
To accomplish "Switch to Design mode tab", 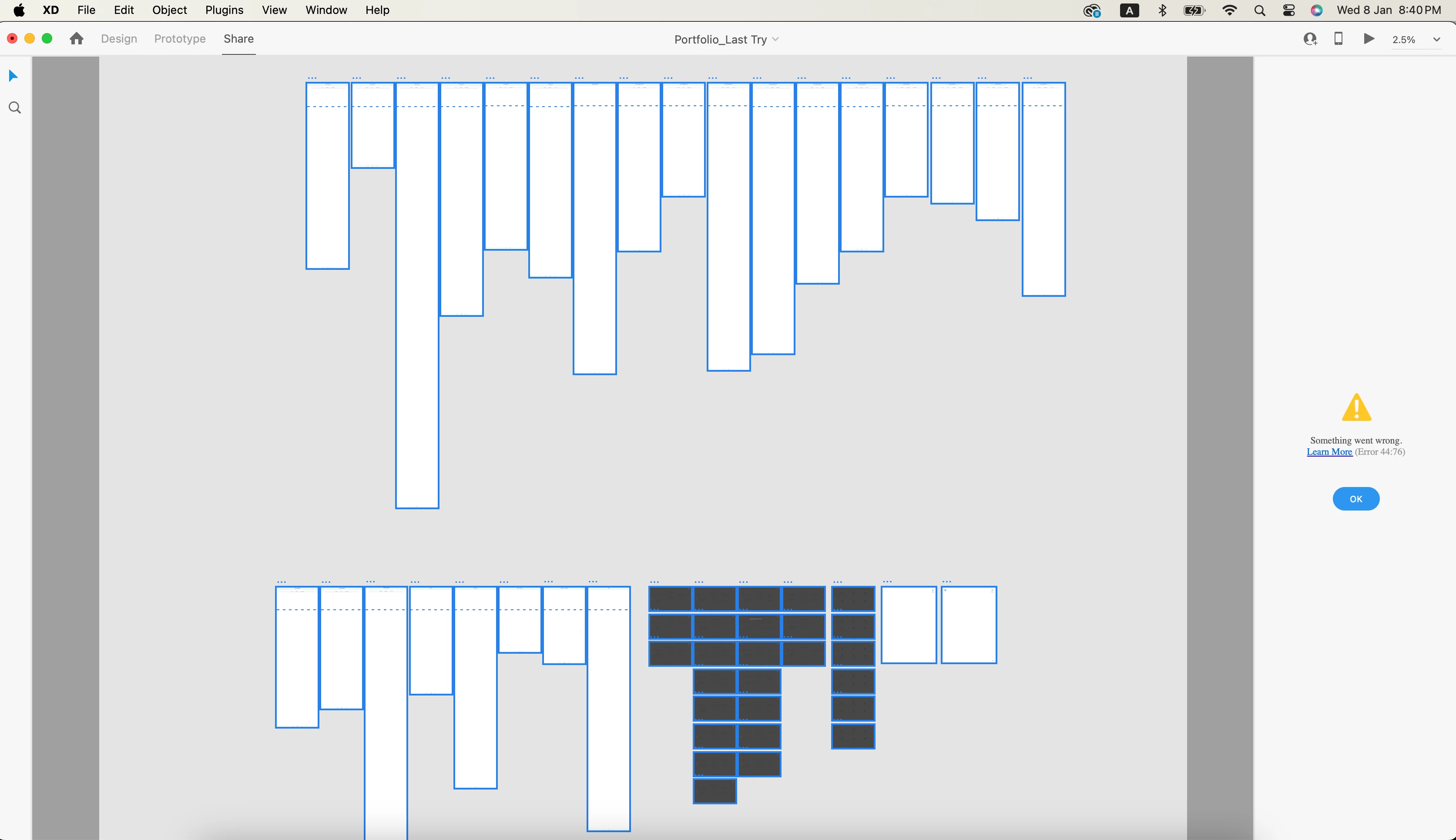I will [x=119, y=39].
